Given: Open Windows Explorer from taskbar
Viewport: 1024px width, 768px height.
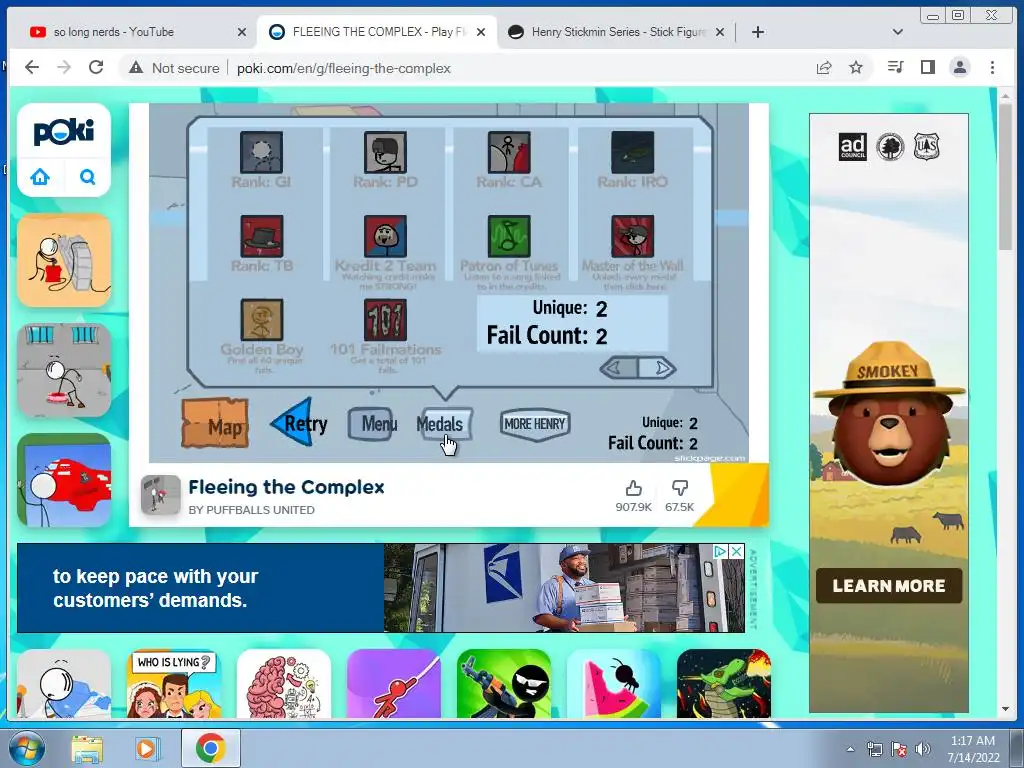Looking at the screenshot, I should click(87, 748).
